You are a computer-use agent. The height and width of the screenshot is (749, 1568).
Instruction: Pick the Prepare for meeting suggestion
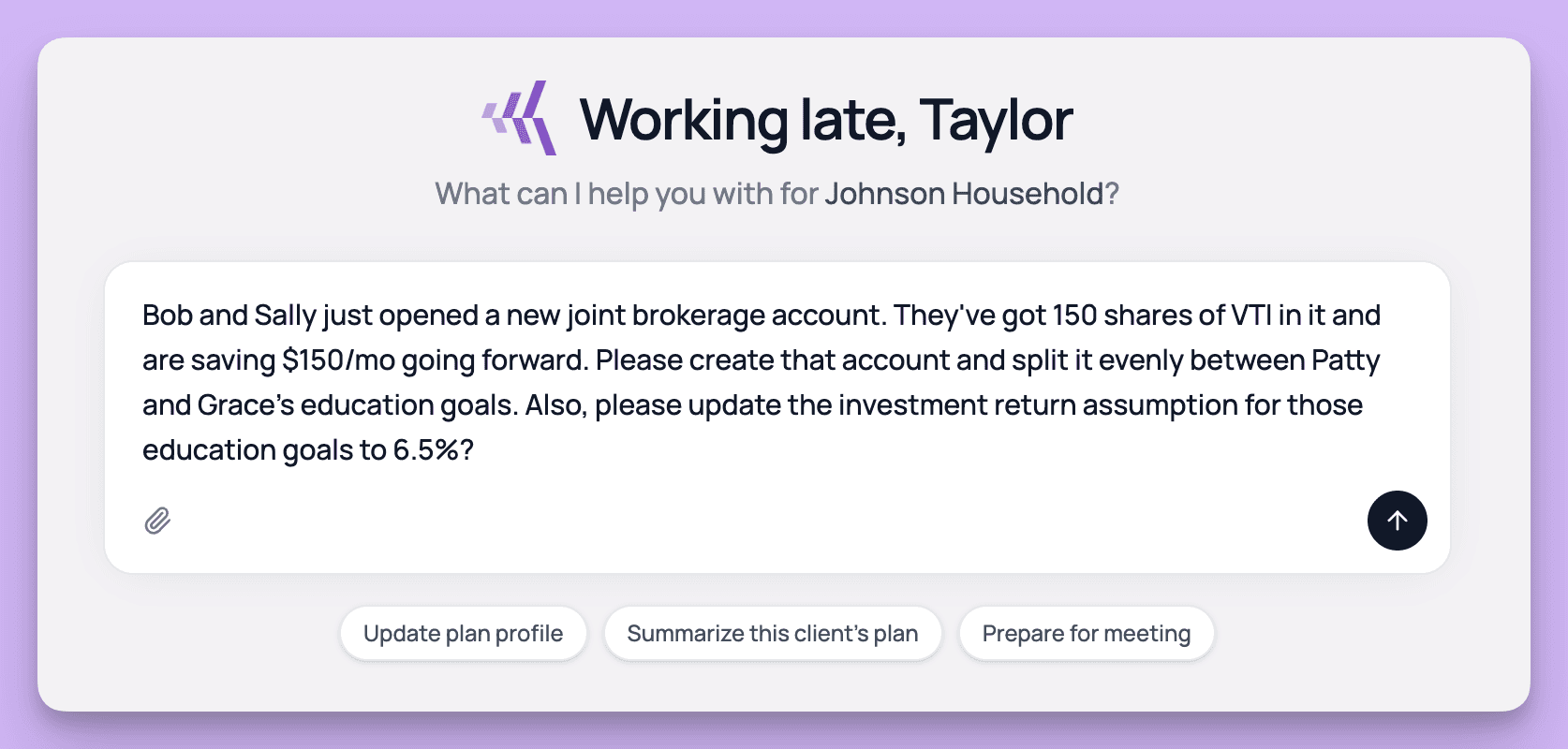point(1087,634)
